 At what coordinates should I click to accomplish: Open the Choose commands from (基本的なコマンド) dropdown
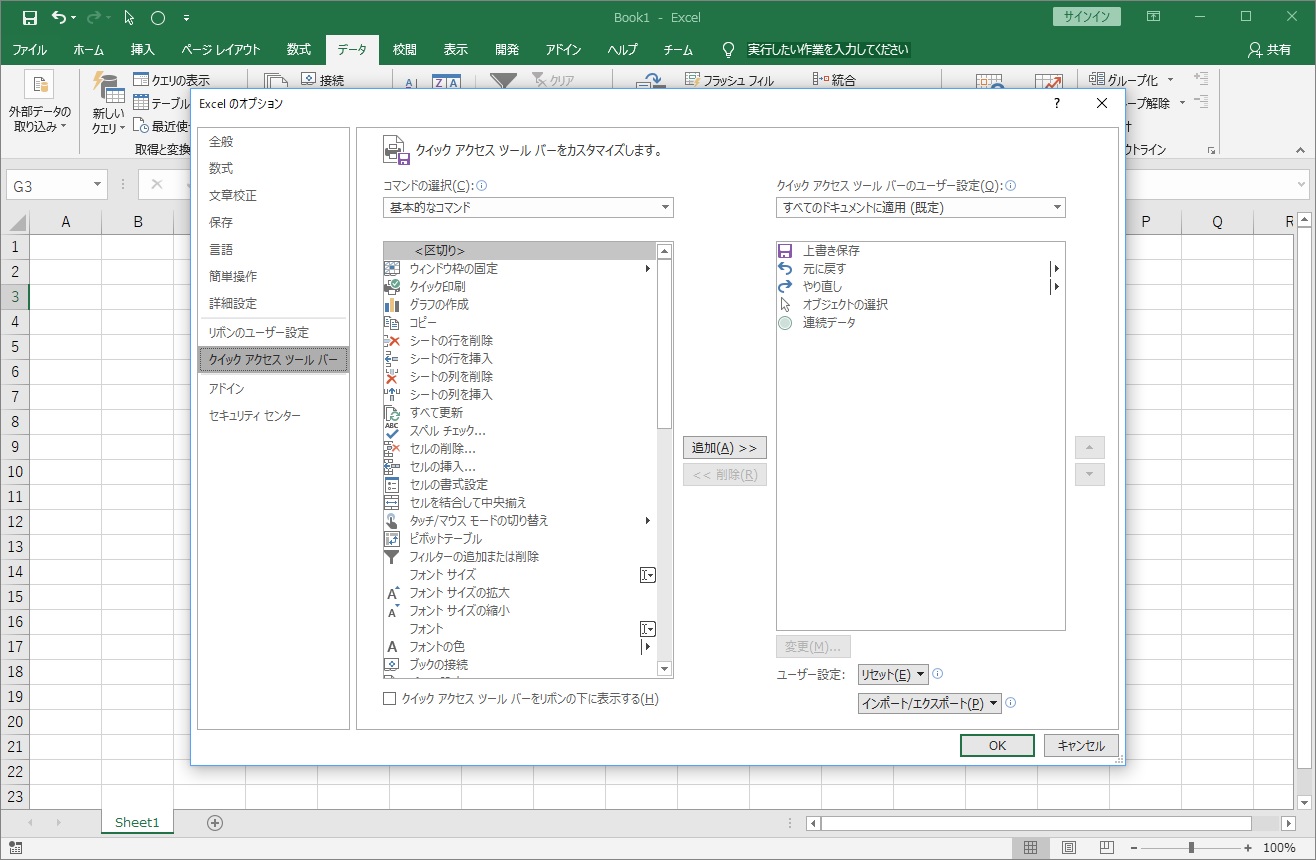point(528,207)
